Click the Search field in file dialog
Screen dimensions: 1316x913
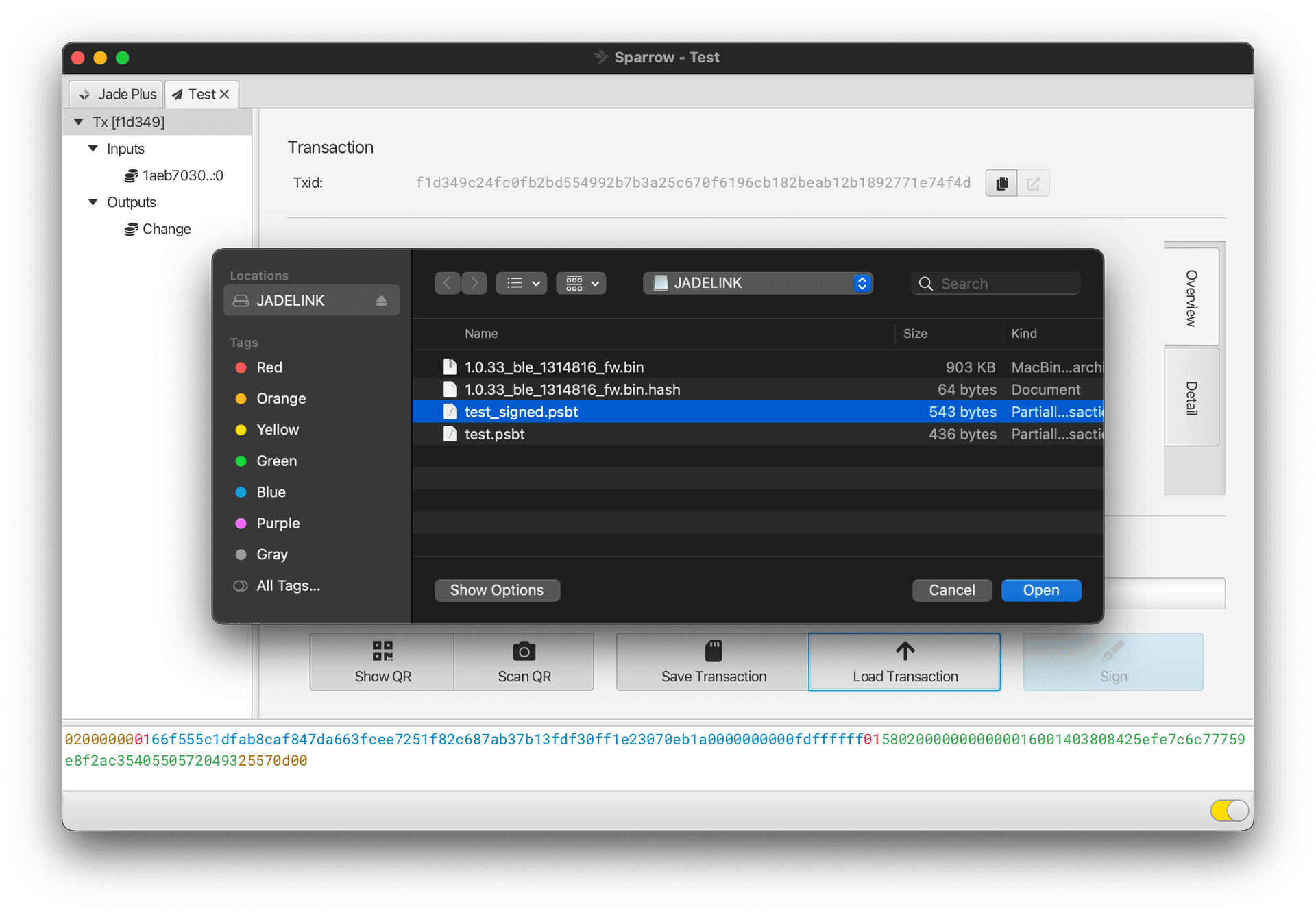pyautogui.click(x=996, y=284)
